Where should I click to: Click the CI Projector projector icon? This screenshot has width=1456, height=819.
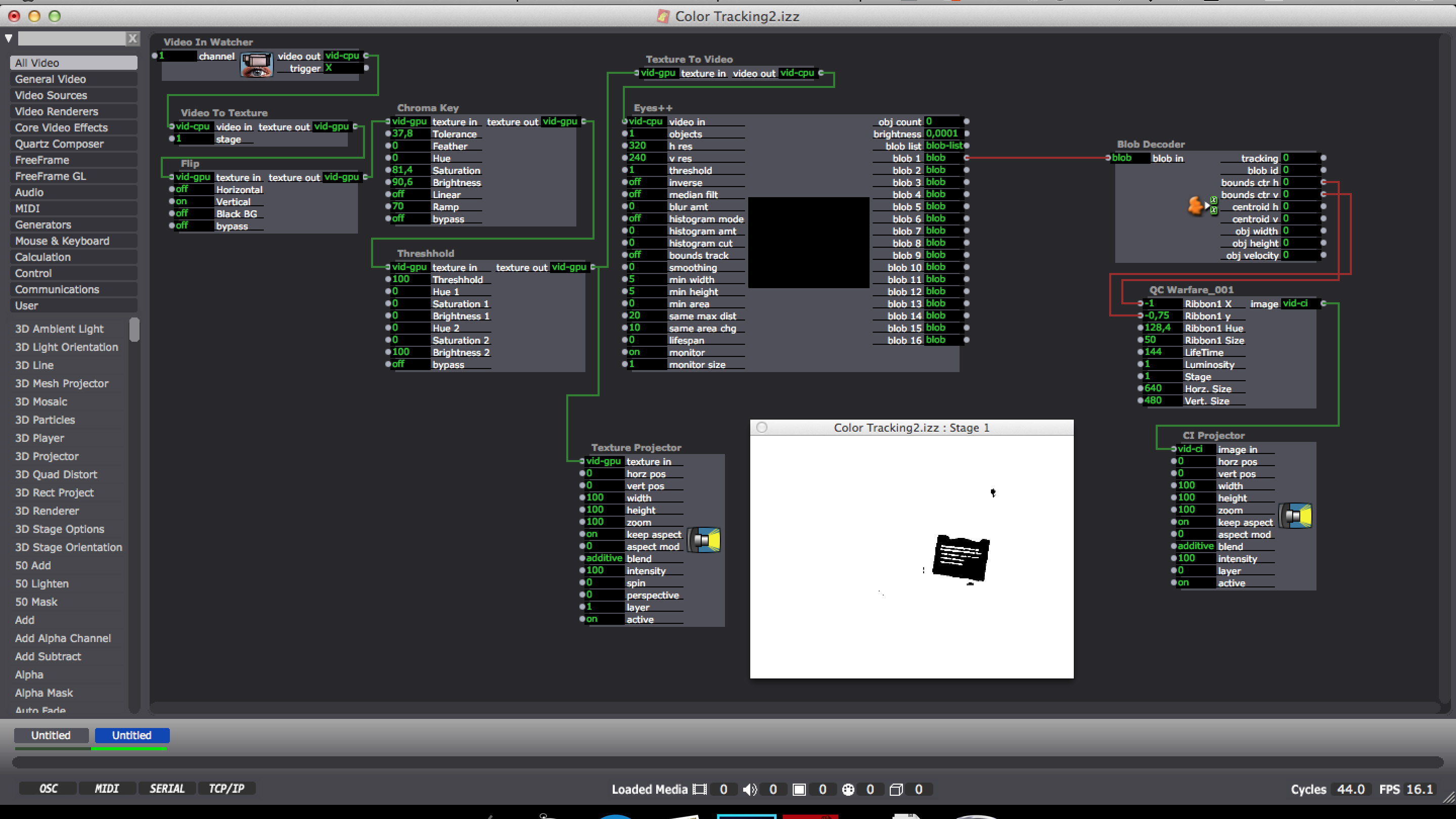1295,516
